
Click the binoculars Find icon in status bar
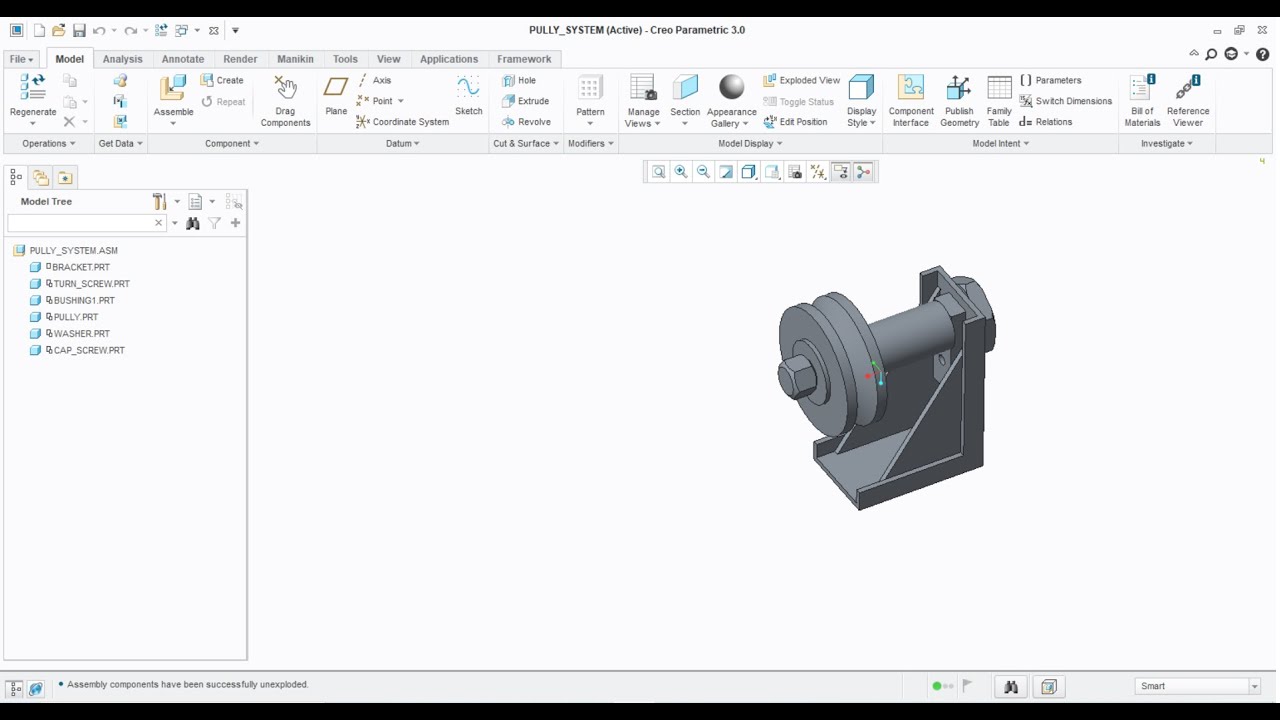(x=1011, y=687)
